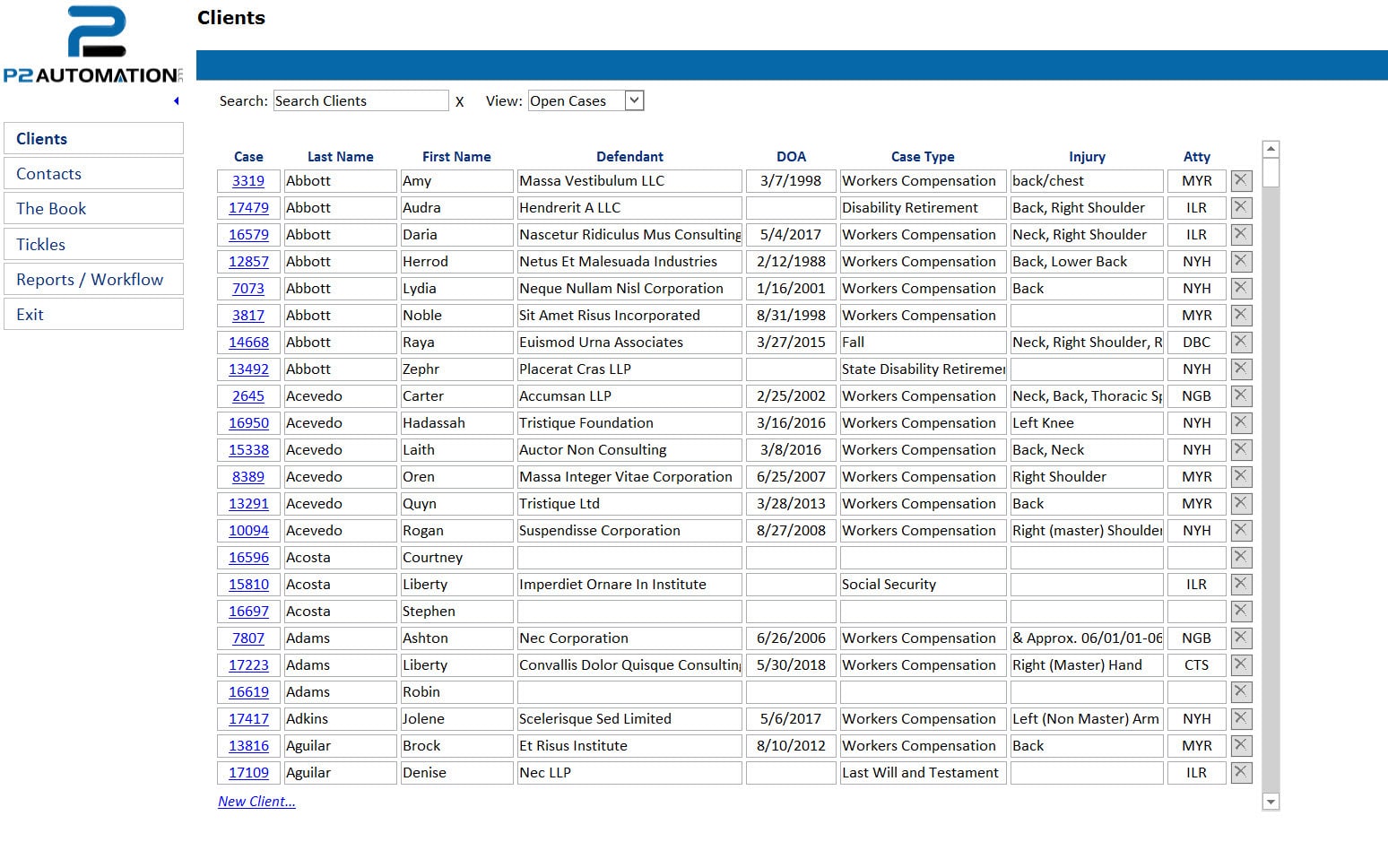The width and height of the screenshot is (1388, 868).
Task: Open case link 17479
Action: pyautogui.click(x=248, y=207)
